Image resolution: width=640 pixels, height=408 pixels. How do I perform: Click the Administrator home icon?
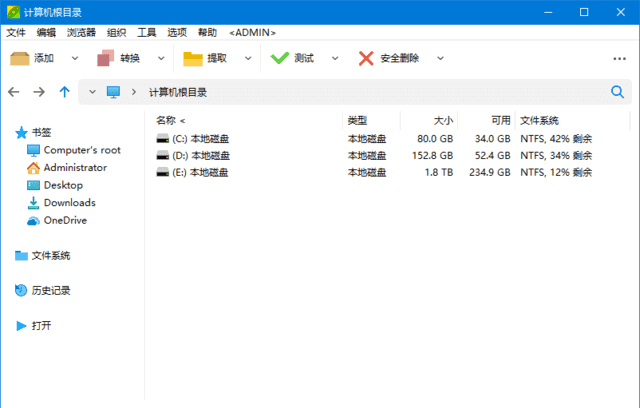33,168
